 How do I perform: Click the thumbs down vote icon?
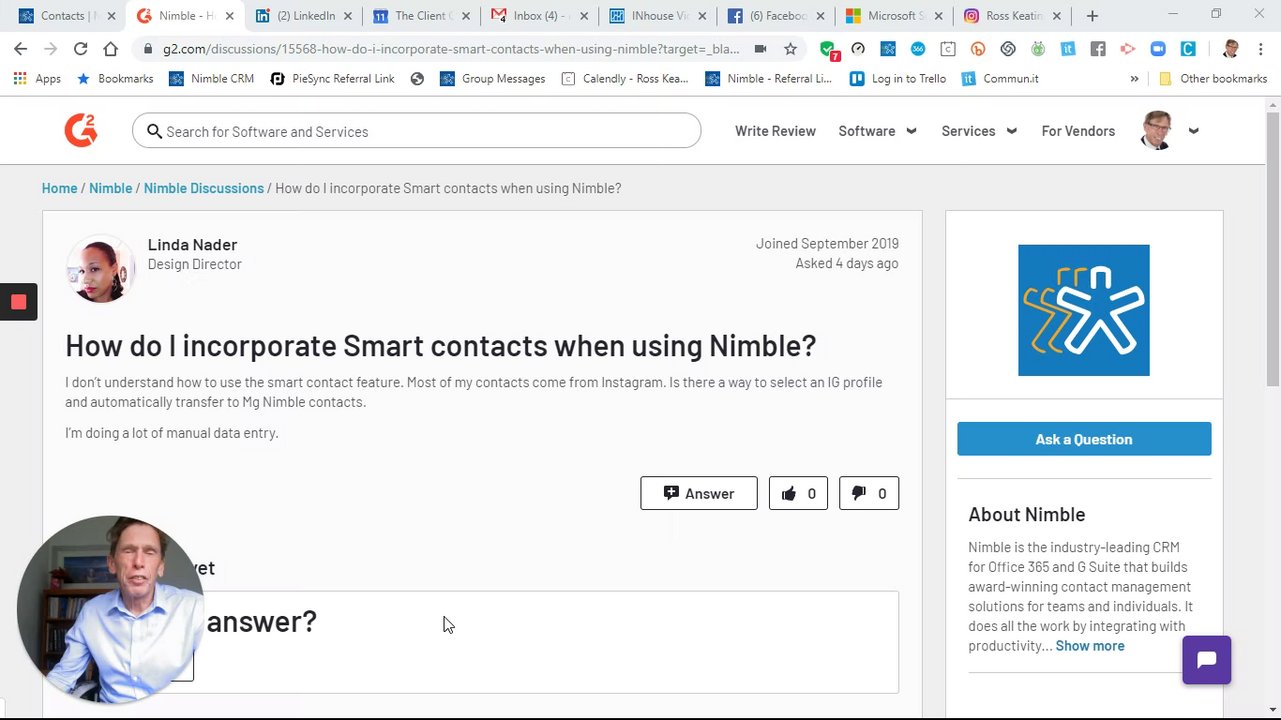point(859,493)
